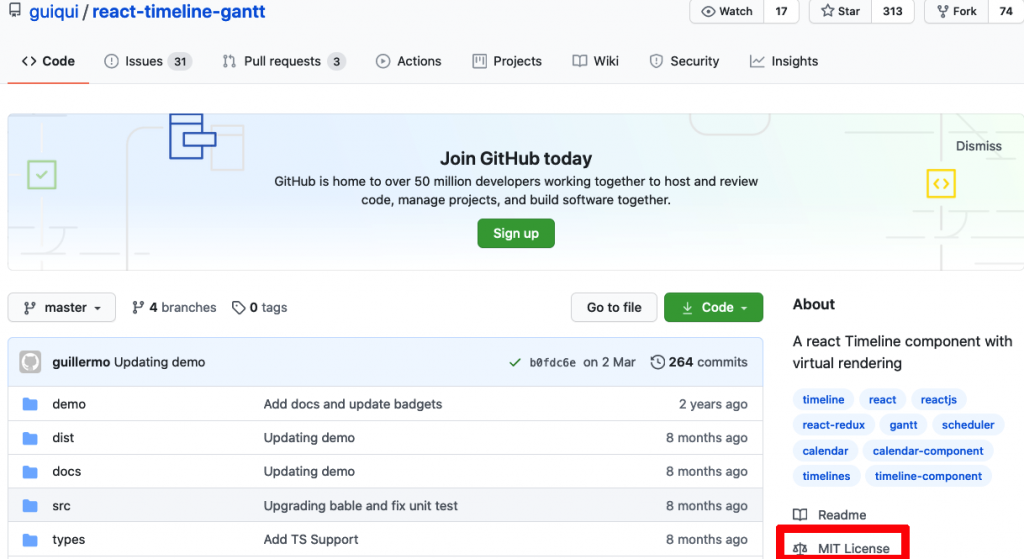This screenshot has width=1024, height=559.
Task: View the 313 stargazers count
Action: [892, 11]
